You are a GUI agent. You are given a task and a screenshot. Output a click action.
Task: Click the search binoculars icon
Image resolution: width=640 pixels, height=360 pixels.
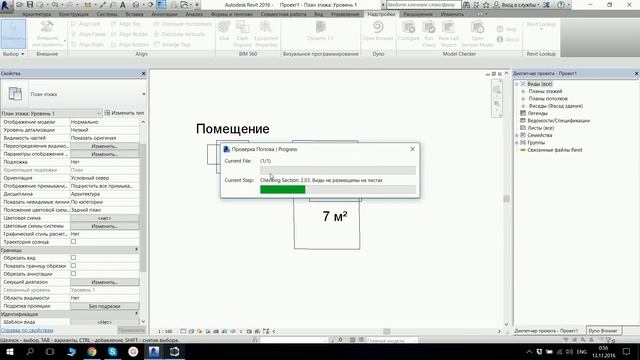(466, 5)
